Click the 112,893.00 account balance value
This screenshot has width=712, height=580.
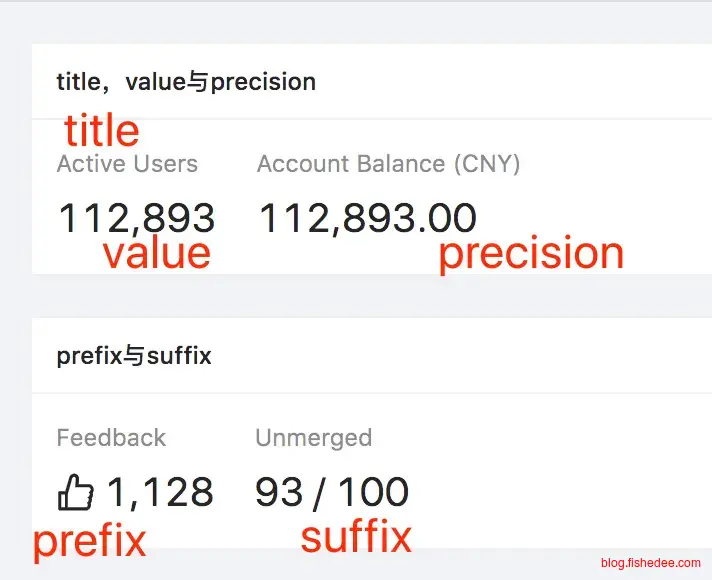[367, 217]
